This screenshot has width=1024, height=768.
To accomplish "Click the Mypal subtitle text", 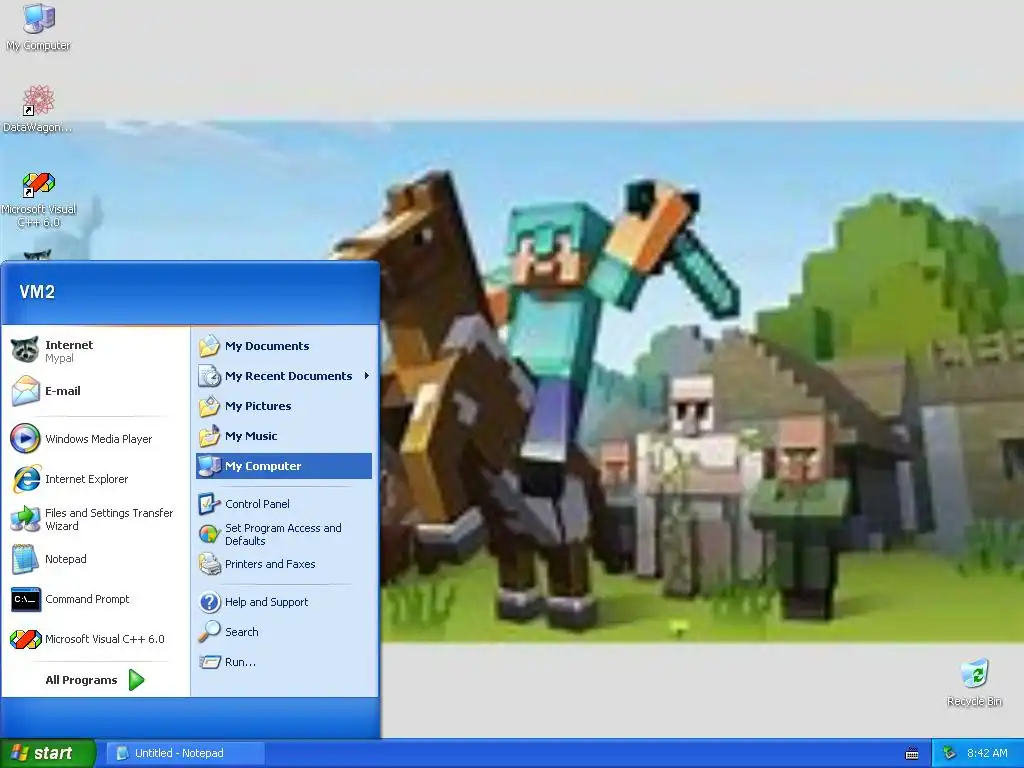I will click(59, 358).
